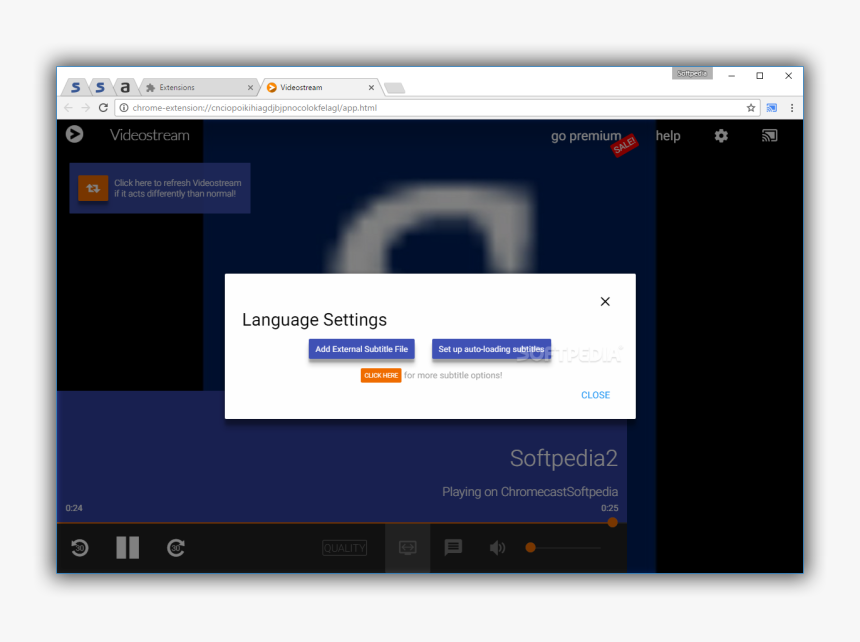Click the Videostream title text
The width and height of the screenshot is (860, 642).
[x=150, y=135]
